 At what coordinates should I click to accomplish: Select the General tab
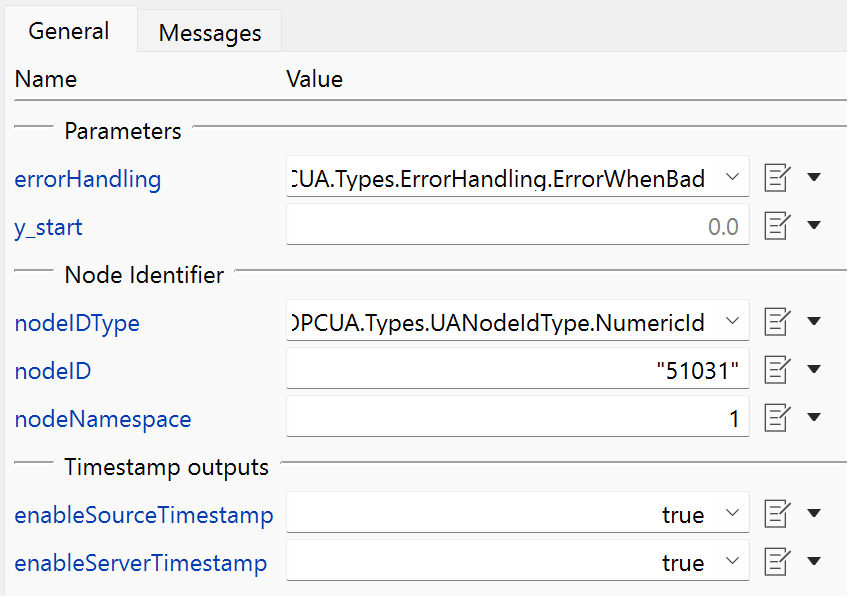tap(69, 31)
